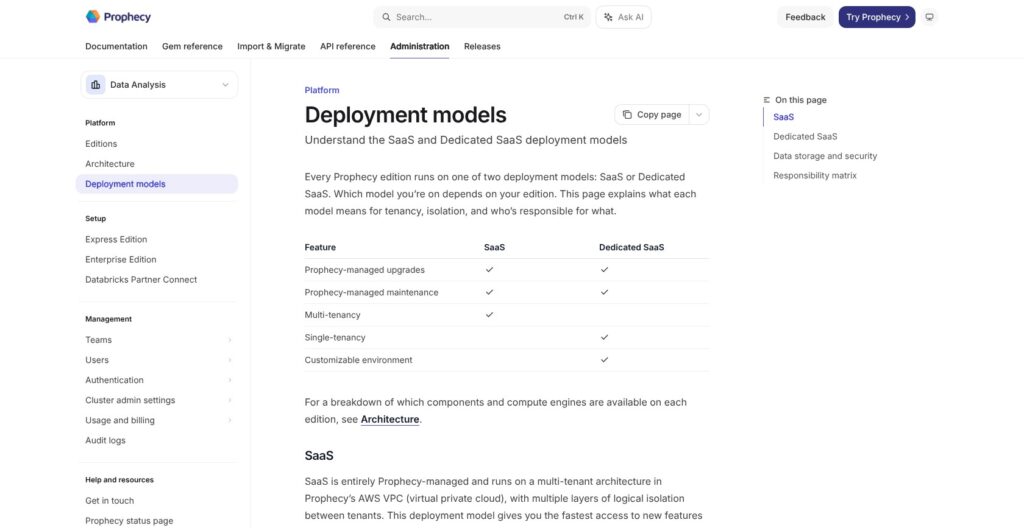
Task: Click the Prophecy-managed upgrades table cell
Action: (x=364, y=270)
